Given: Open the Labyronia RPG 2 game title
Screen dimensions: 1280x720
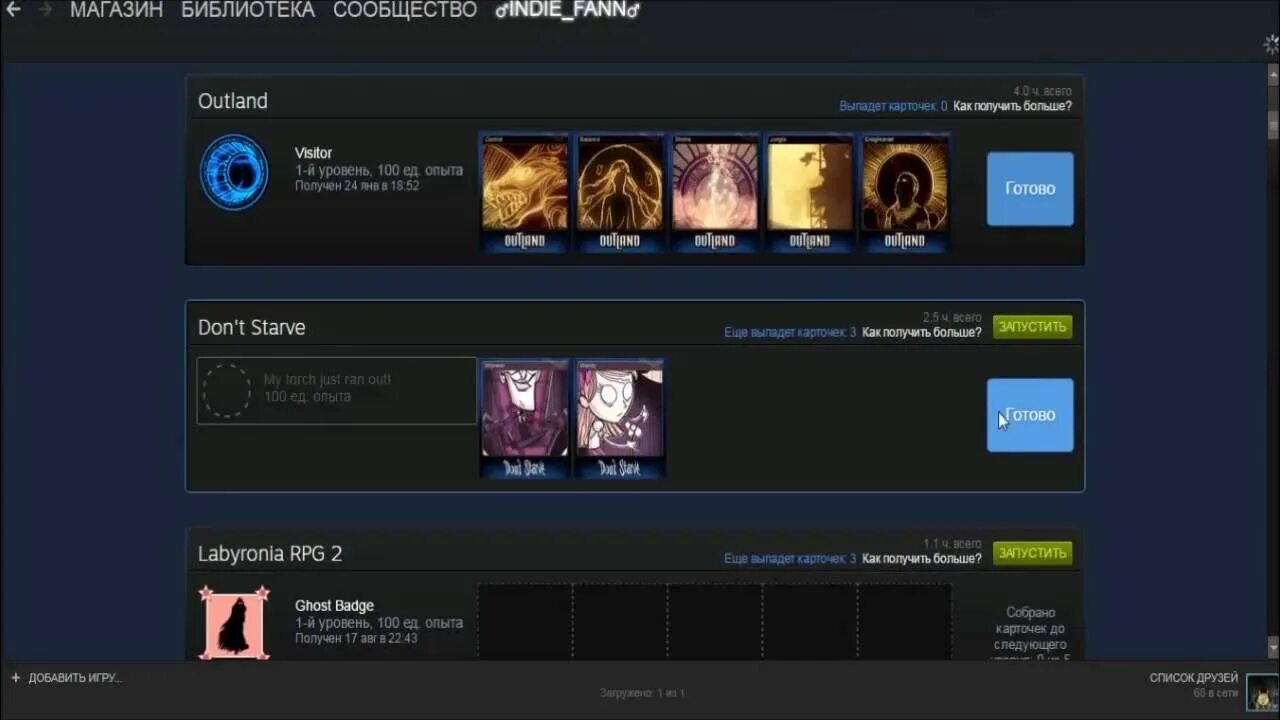Looking at the screenshot, I should point(270,554).
